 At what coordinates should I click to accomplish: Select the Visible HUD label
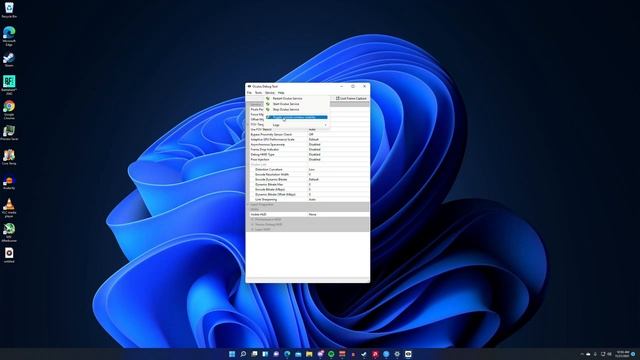coord(258,214)
